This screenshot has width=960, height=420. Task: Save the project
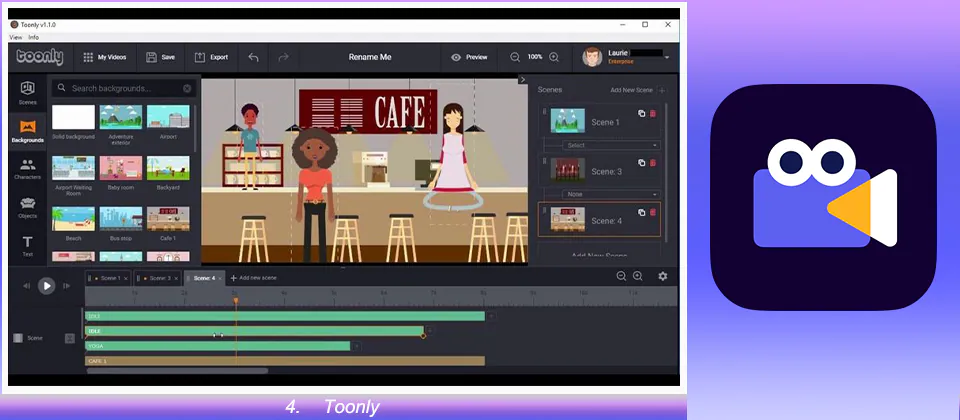coord(160,57)
